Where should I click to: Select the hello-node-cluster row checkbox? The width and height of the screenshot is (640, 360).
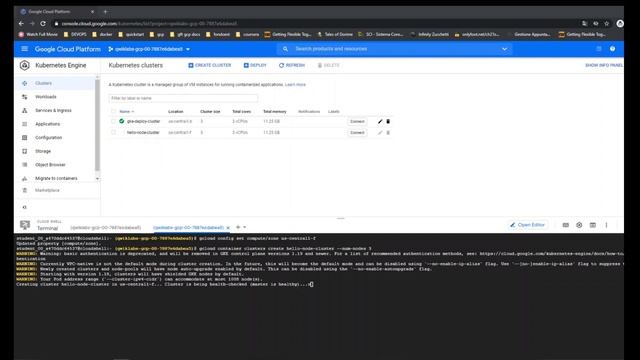coord(113,133)
